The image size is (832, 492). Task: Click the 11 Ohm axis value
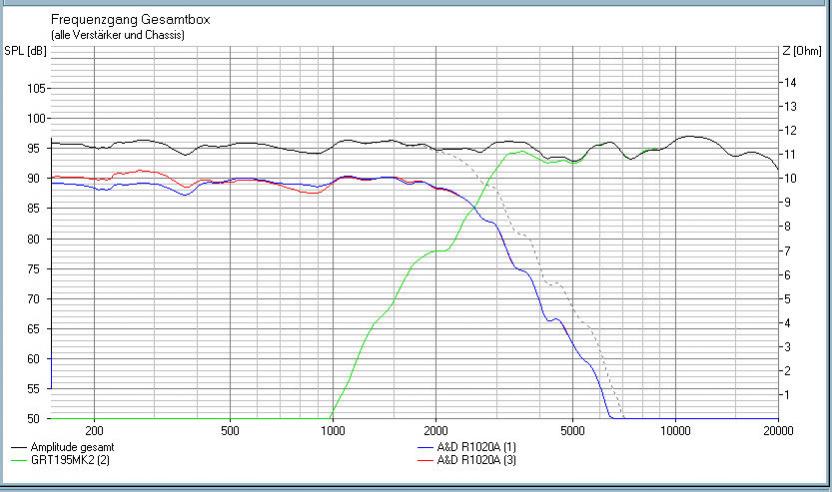[x=790, y=154]
